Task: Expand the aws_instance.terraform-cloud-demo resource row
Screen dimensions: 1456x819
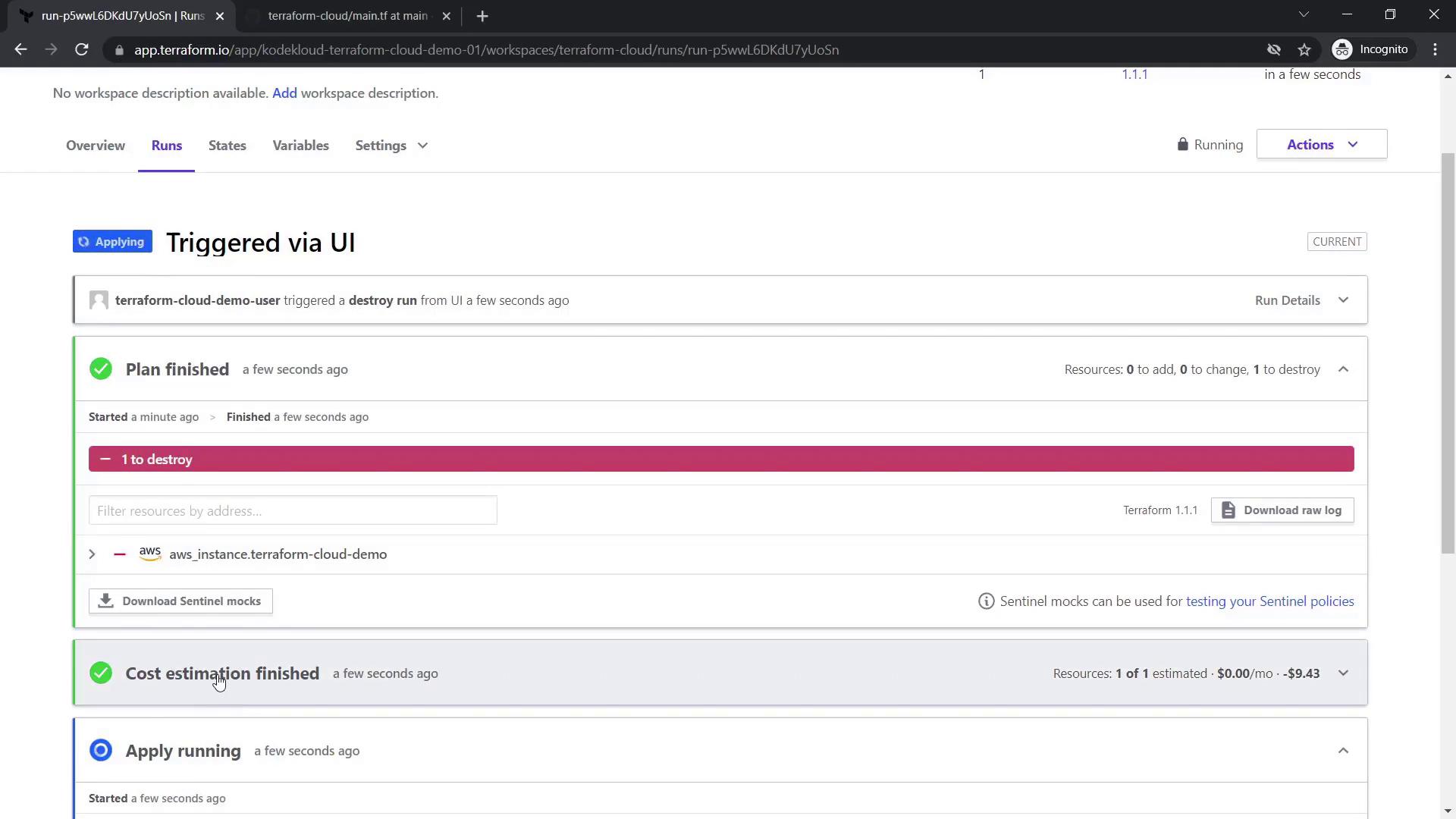Action: pyautogui.click(x=92, y=554)
